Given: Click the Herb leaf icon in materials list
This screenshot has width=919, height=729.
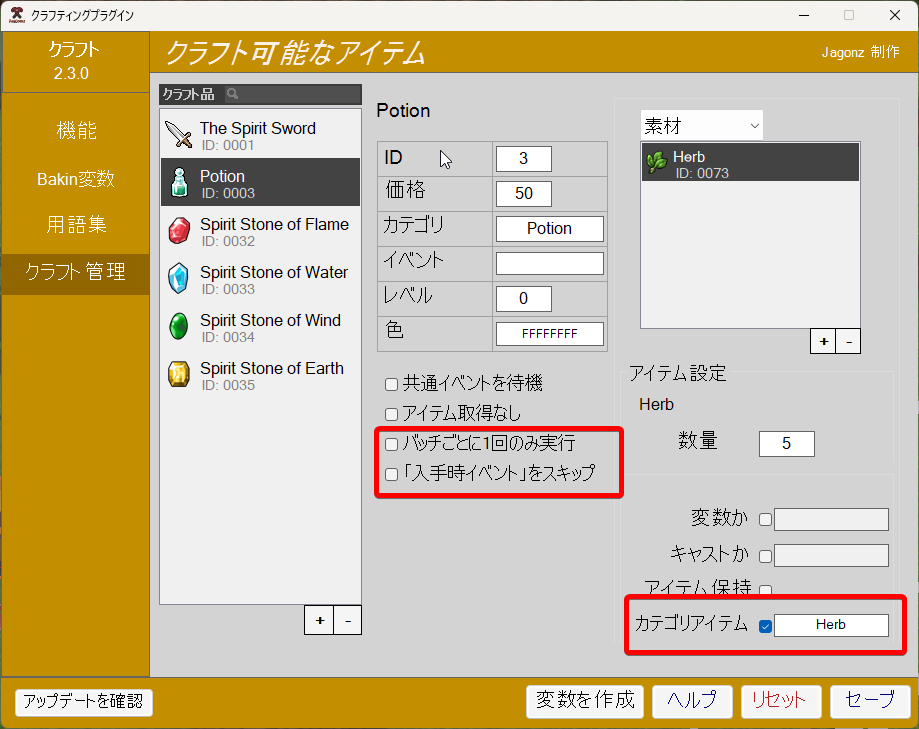Looking at the screenshot, I should coord(657,162).
